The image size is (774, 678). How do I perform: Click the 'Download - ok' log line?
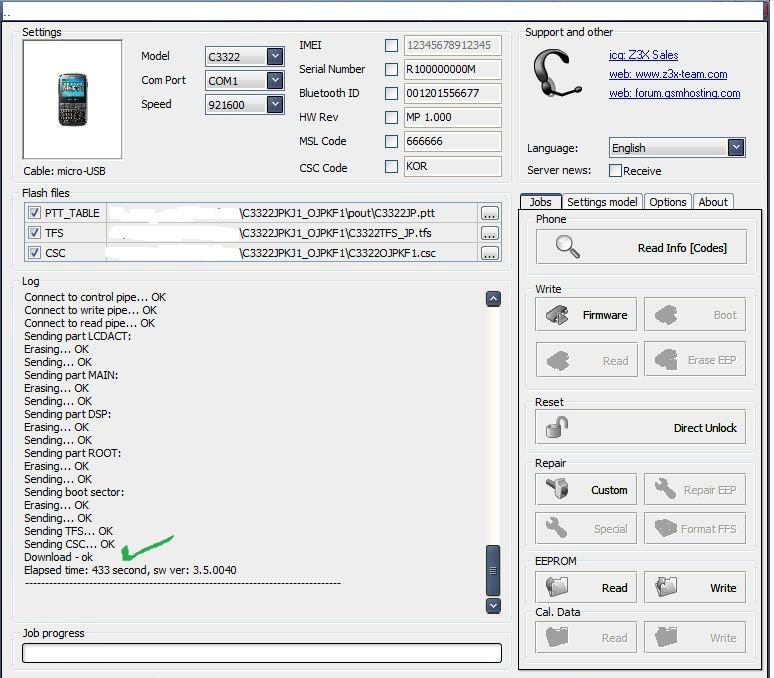(58, 557)
